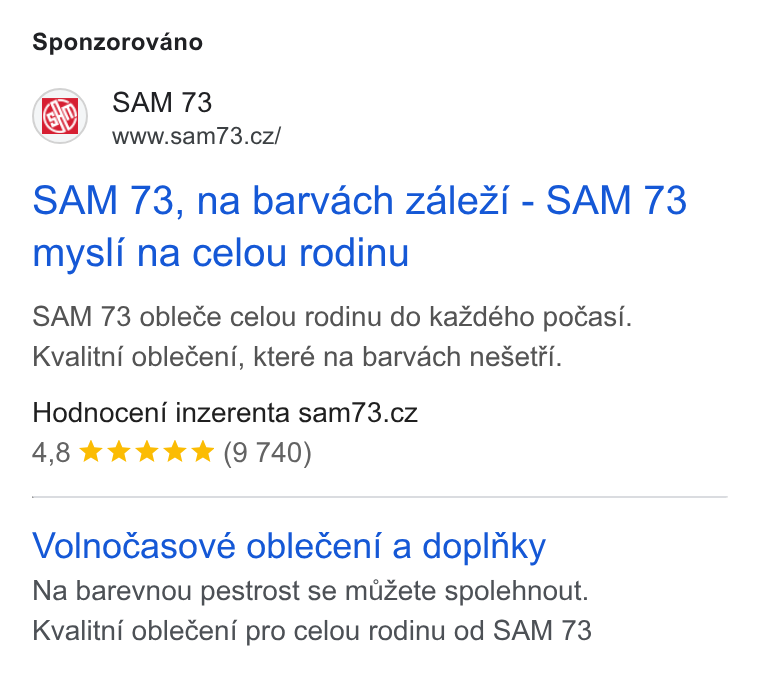Click the fourth yellow rating star
Image resolution: width=760 pixels, height=698 pixels.
tap(174, 452)
